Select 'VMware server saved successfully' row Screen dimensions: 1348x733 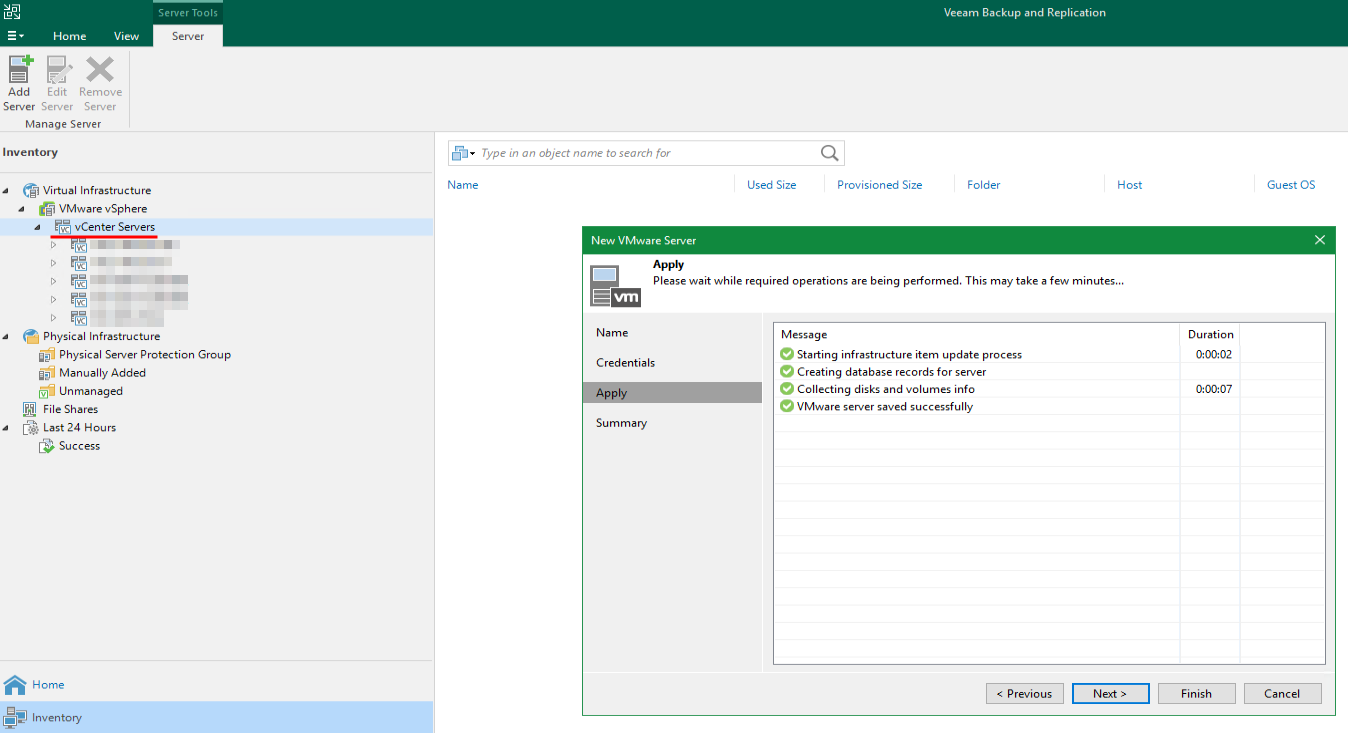[1049, 406]
